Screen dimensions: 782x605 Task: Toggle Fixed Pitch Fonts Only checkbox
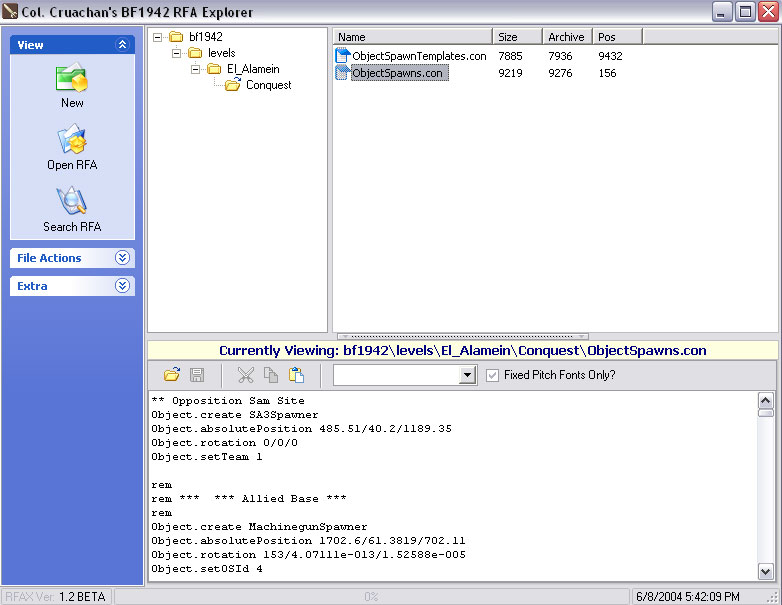point(492,375)
